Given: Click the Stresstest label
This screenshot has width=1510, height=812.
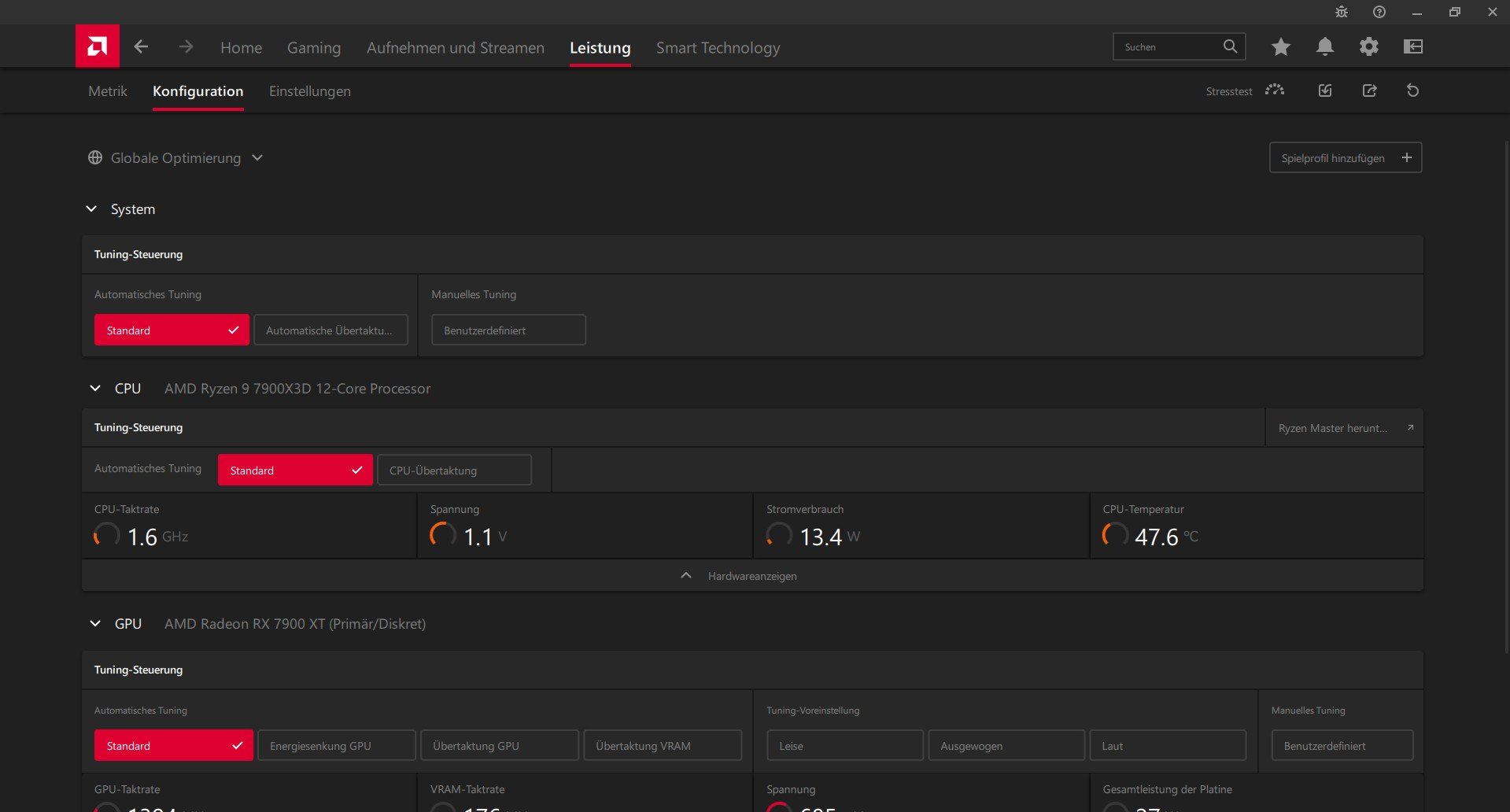Looking at the screenshot, I should tap(1229, 91).
